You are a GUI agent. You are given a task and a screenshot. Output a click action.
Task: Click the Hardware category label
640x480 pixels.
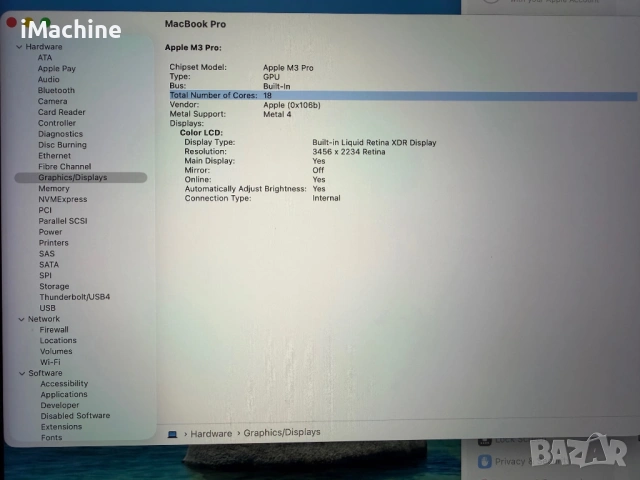point(44,47)
